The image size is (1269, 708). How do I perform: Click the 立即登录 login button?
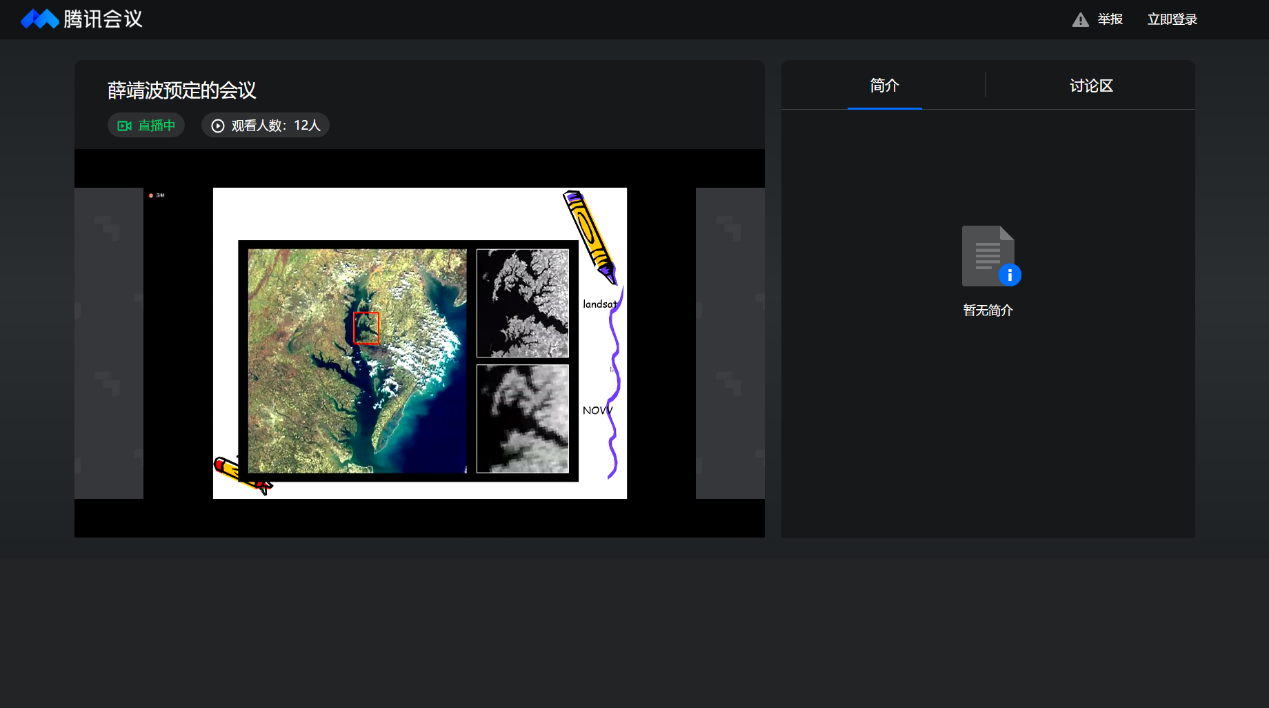tap(1172, 20)
